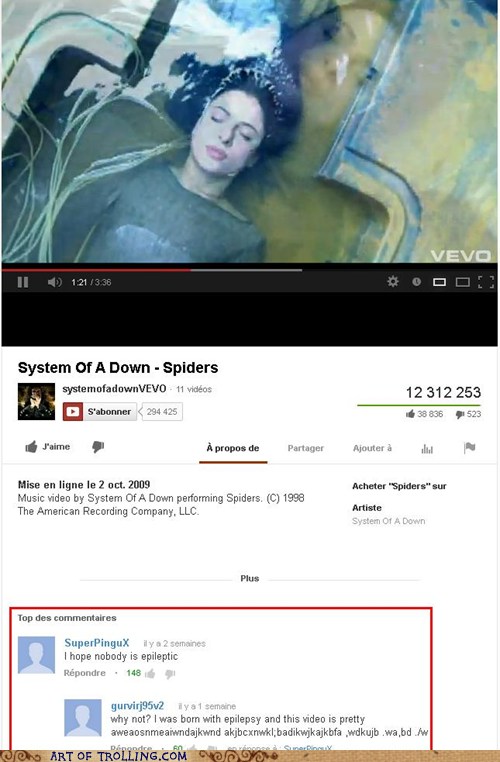Report the video with flag icon
Viewport: 500px width, 762px height.
click(469, 448)
